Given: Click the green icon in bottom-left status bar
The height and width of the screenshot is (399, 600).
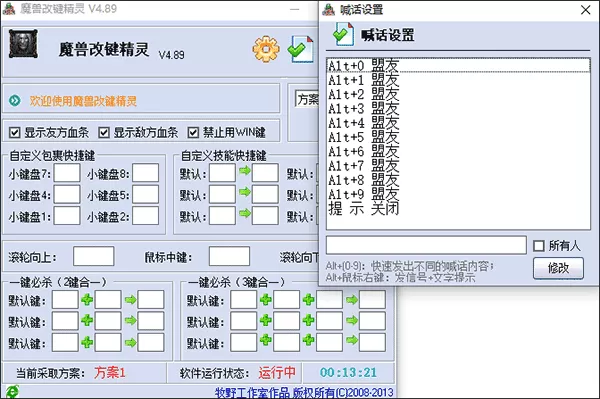Looking at the screenshot, I should 12,392.
